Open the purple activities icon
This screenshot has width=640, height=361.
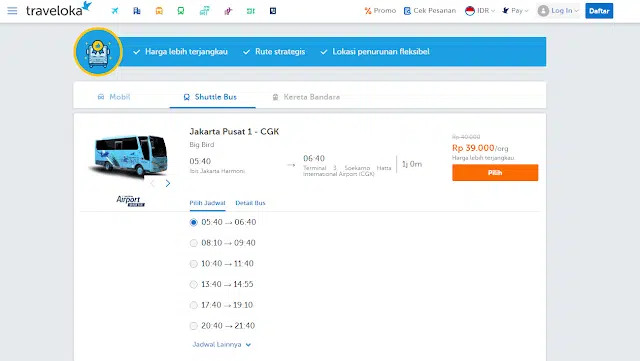click(228, 11)
